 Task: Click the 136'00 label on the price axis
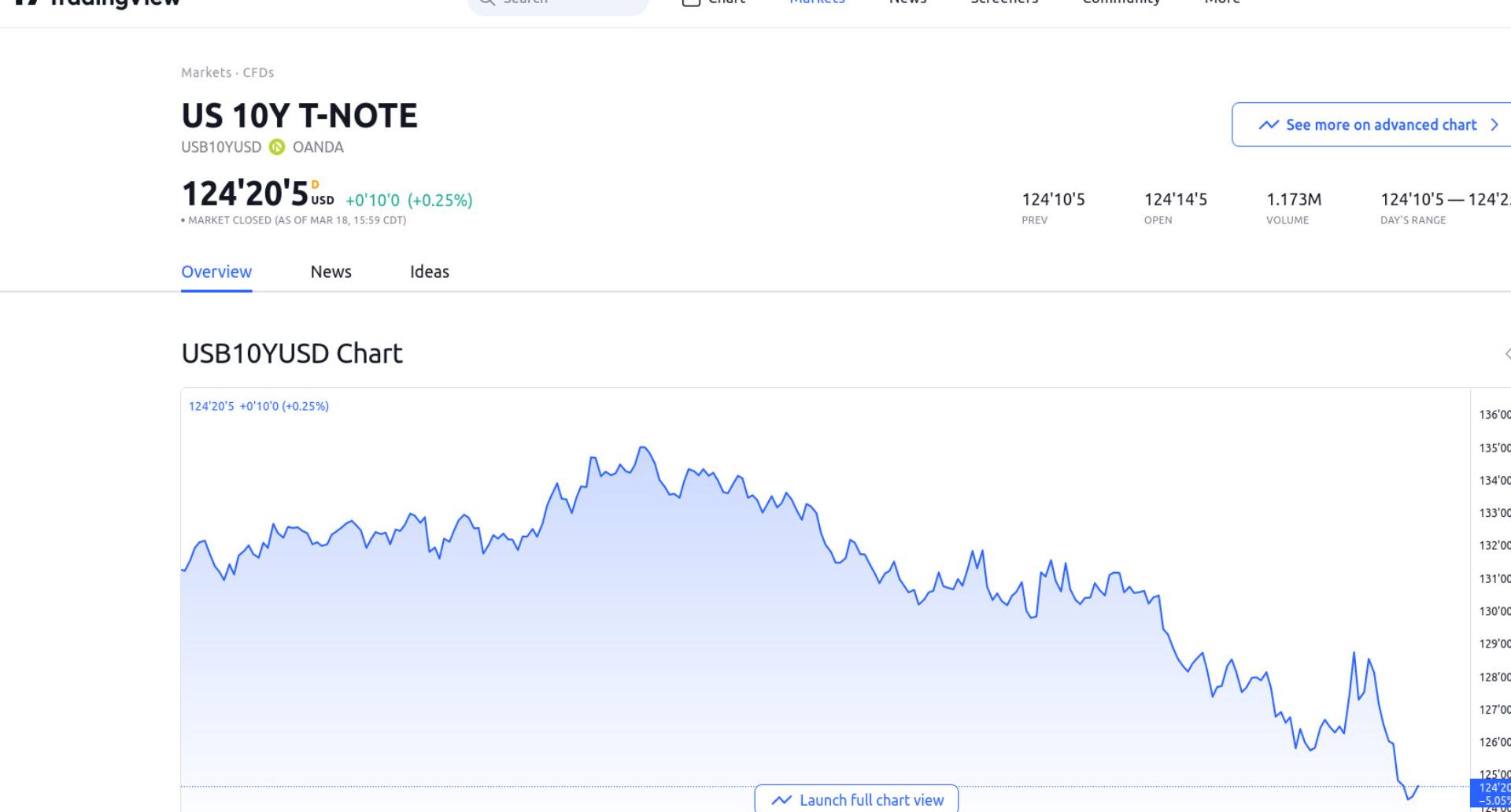(1494, 415)
